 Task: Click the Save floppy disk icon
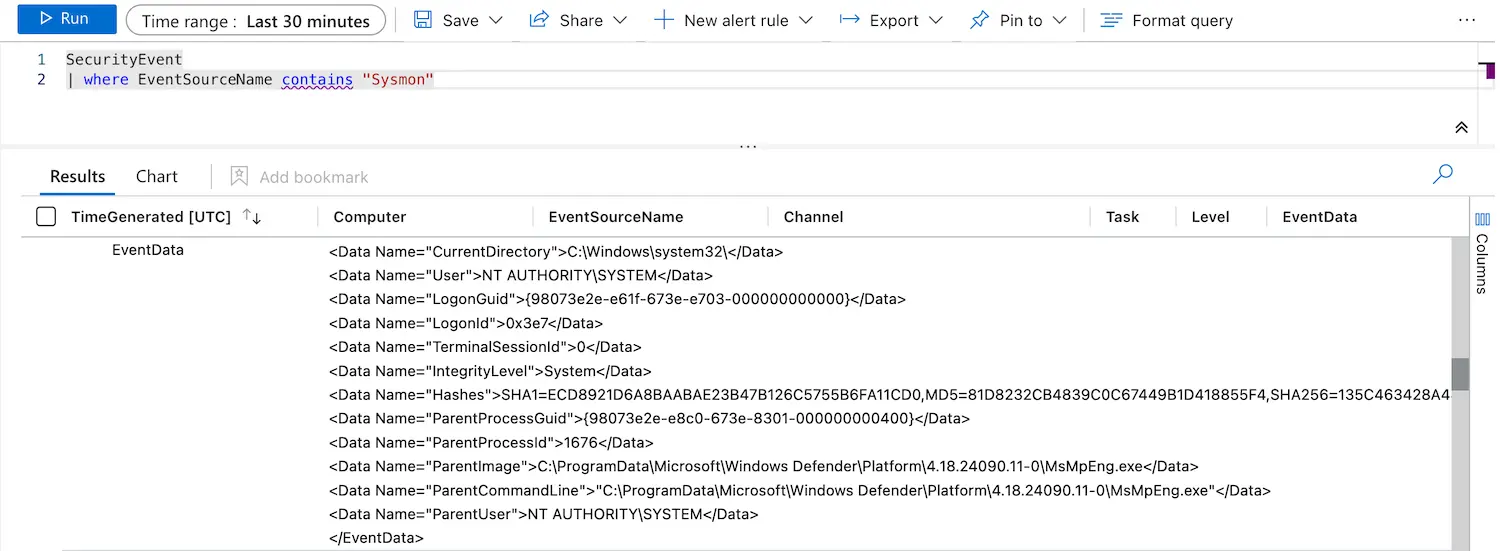423,20
